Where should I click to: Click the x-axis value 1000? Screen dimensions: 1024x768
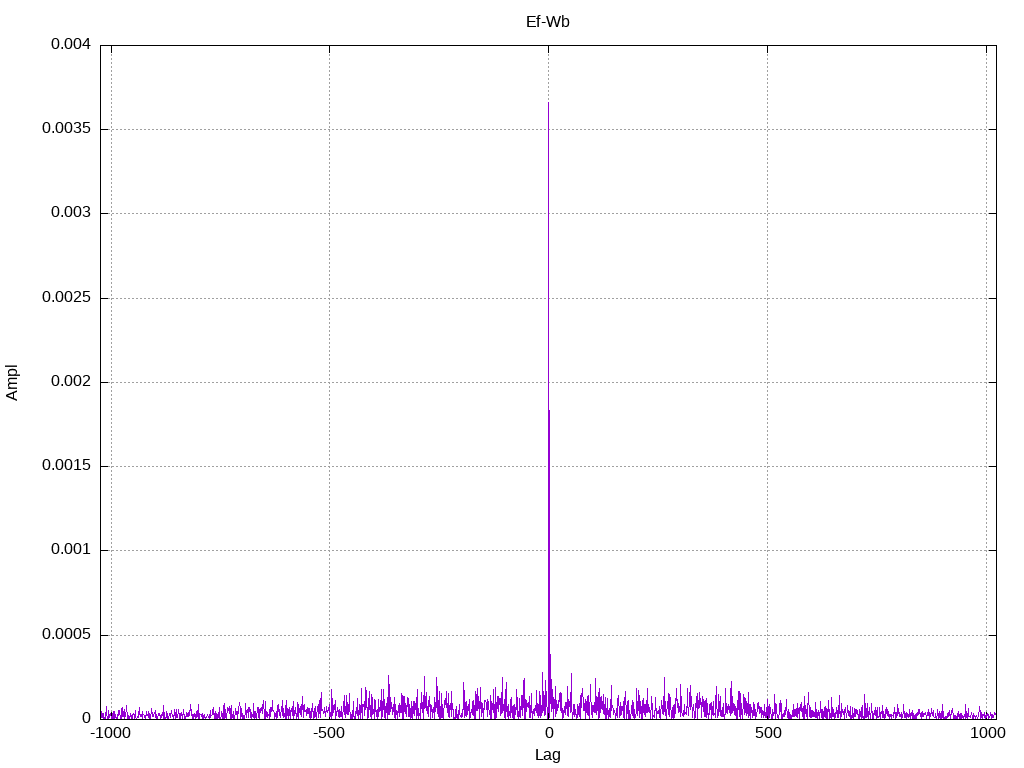tap(987, 733)
